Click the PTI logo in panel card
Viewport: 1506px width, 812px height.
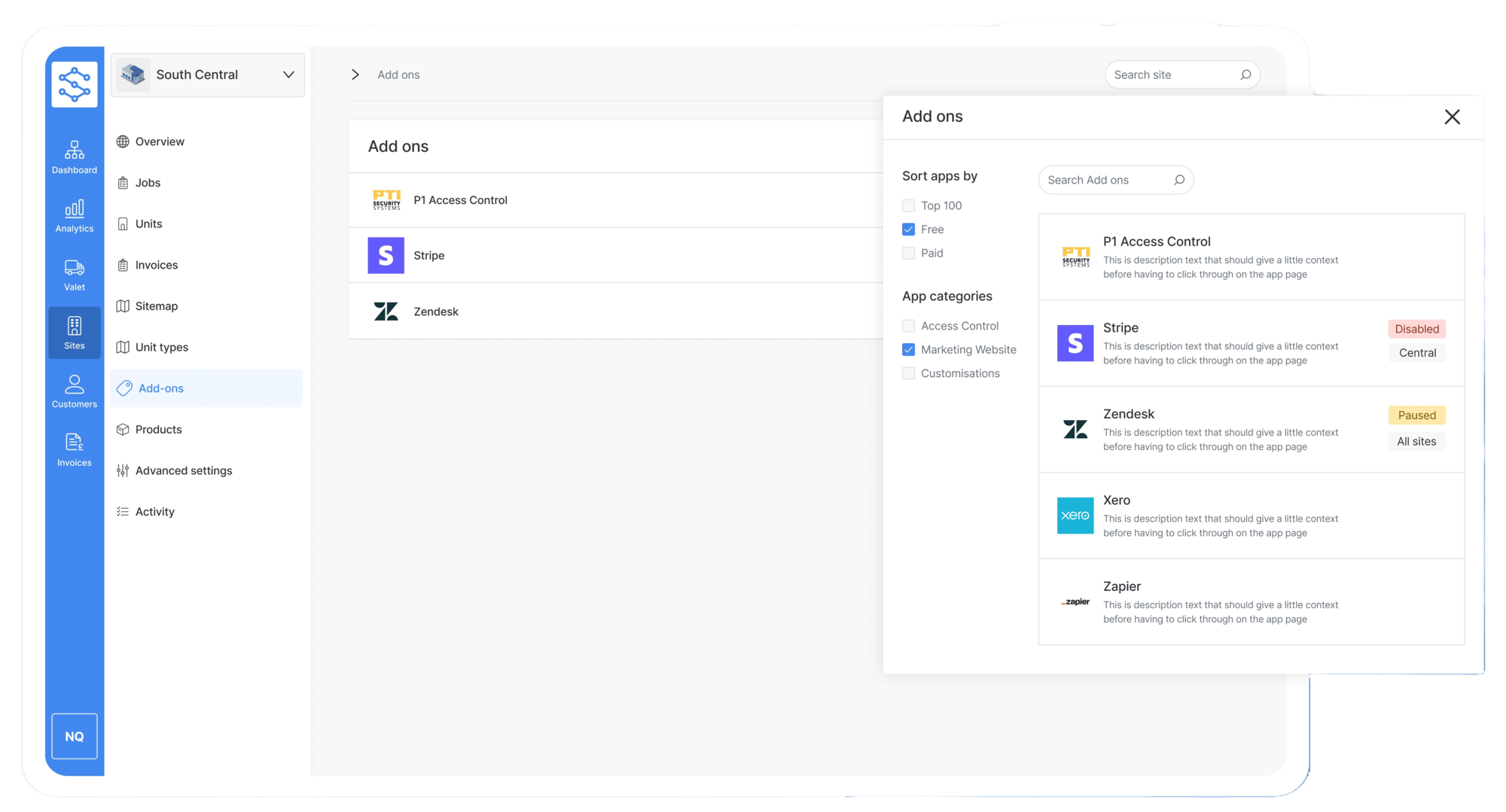[1075, 257]
